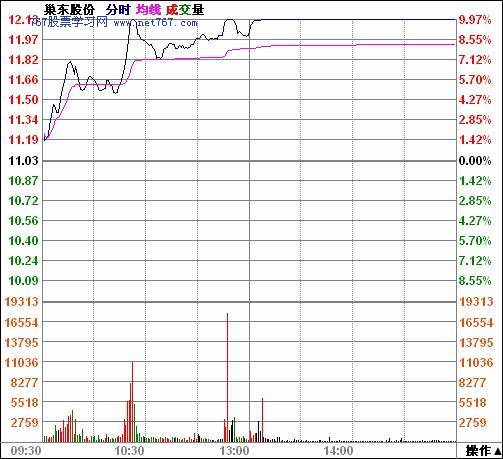Screen dimensions: 503x459
Task: Open the 操作 menu at bottom right
Action: coord(483,451)
